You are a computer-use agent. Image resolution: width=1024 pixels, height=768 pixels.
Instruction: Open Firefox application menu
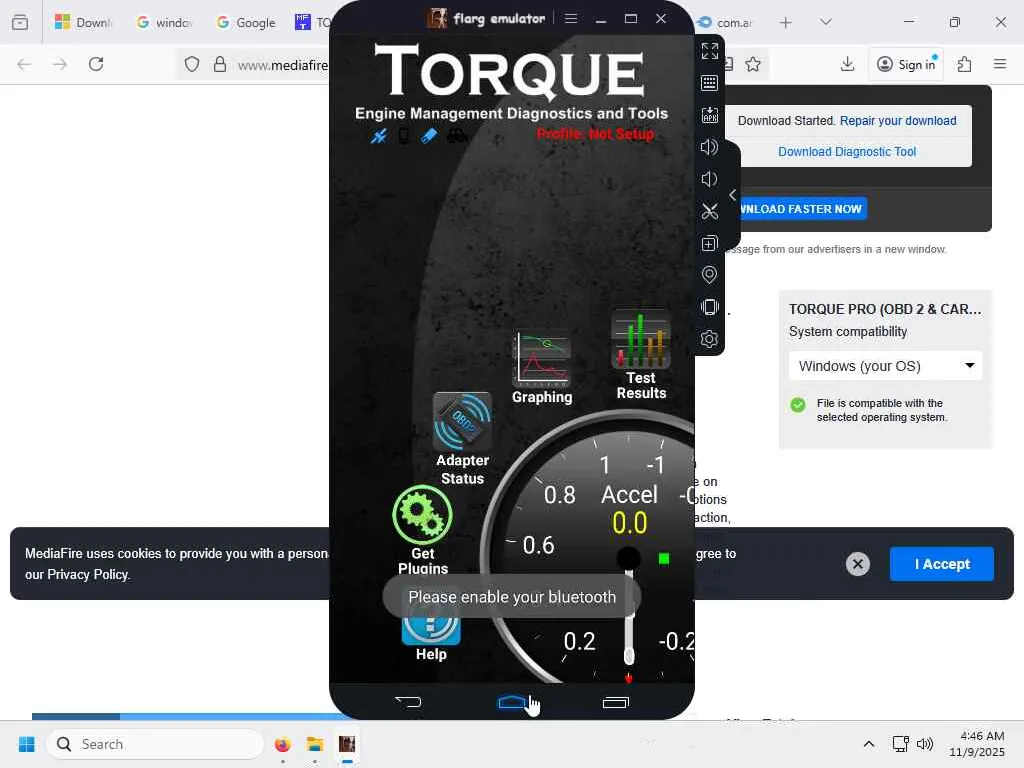1000,64
